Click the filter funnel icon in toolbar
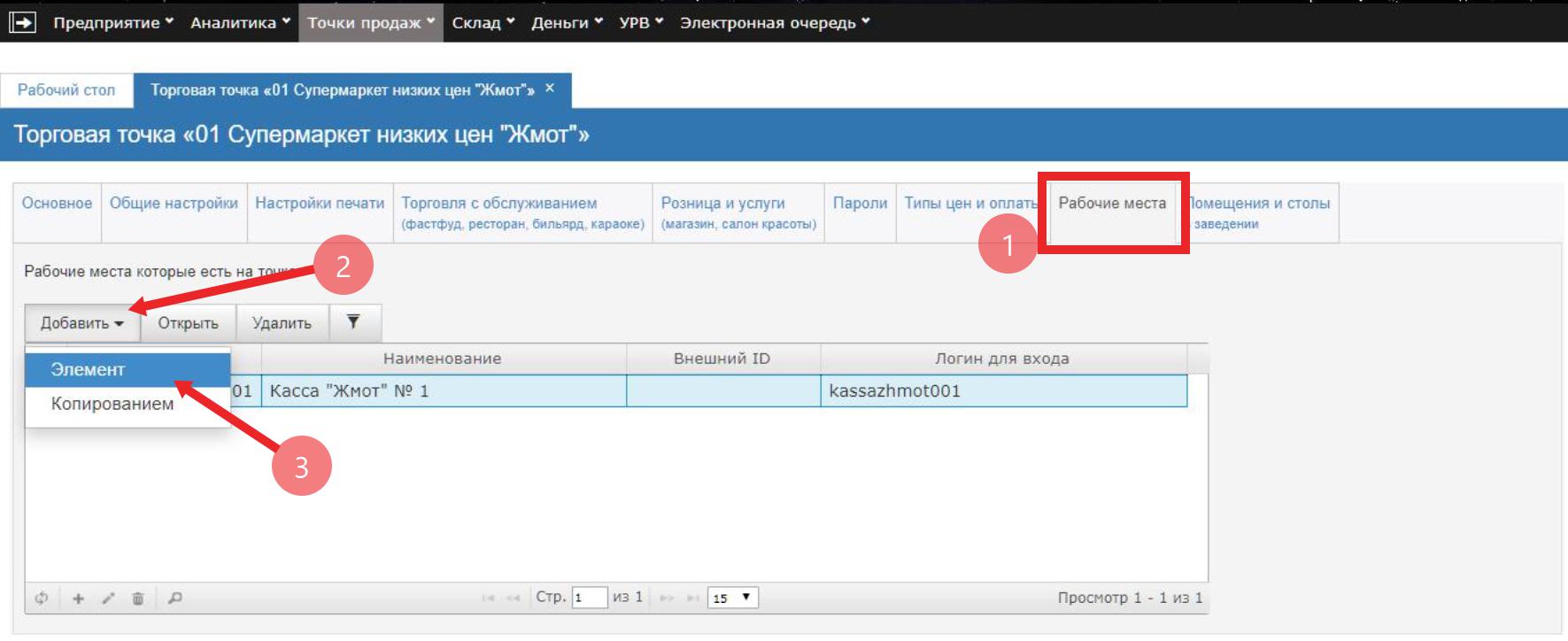The width and height of the screenshot is (1568, 641). coord(353,322)
